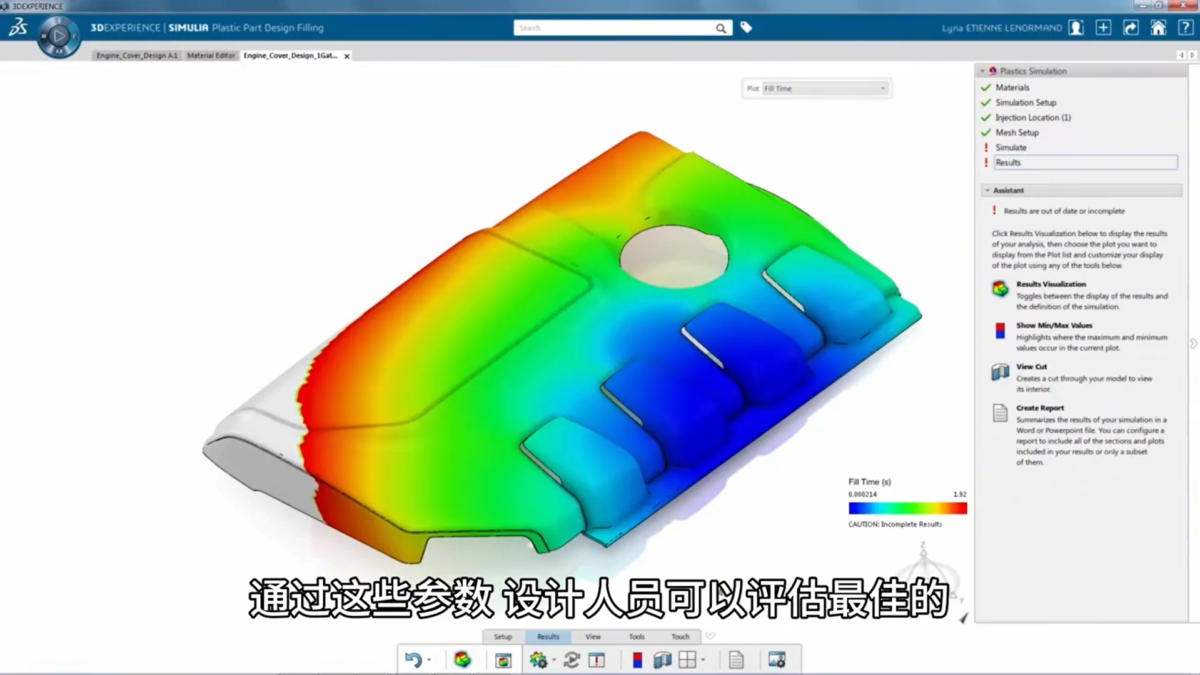Click the 3DEXPERIENCE compass play button
The image size is (1200, 675).
pos(59,37)
